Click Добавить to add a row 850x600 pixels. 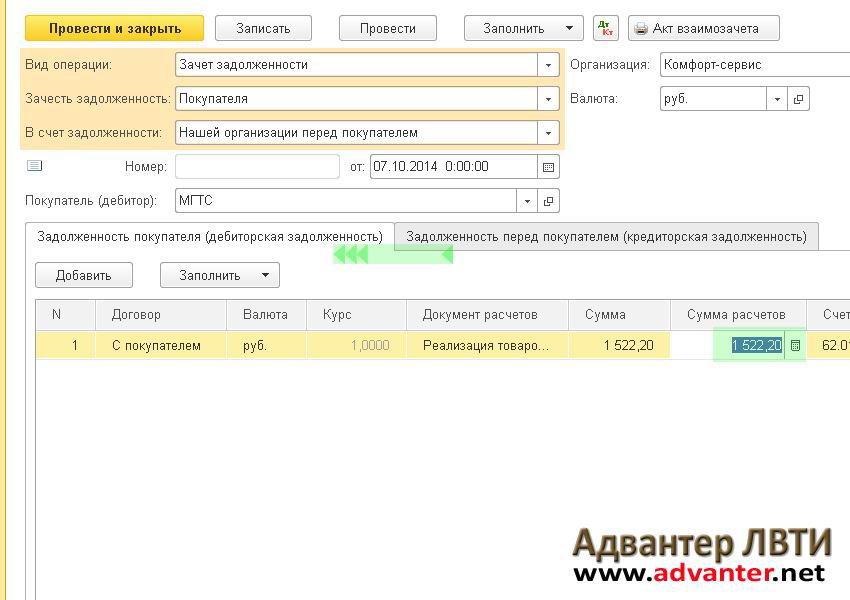click(x=83, y=275)
